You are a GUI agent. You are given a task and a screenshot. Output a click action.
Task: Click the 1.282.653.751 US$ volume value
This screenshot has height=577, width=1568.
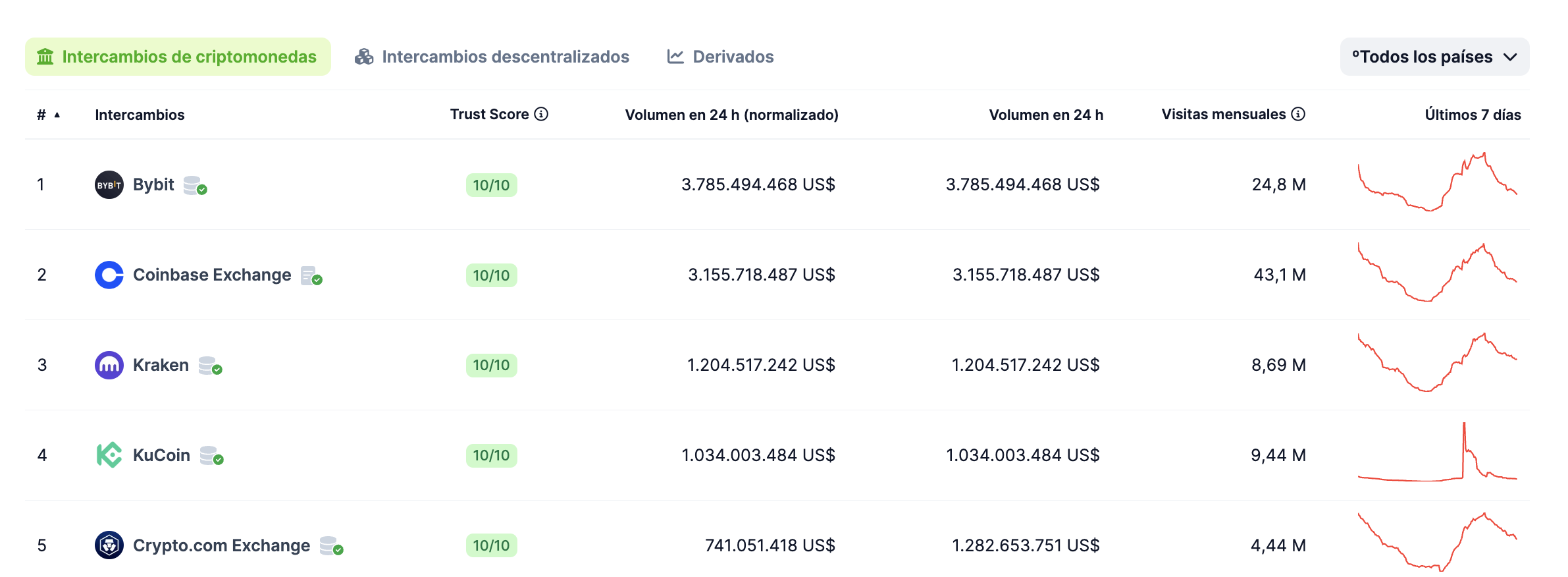(1026, 545)
